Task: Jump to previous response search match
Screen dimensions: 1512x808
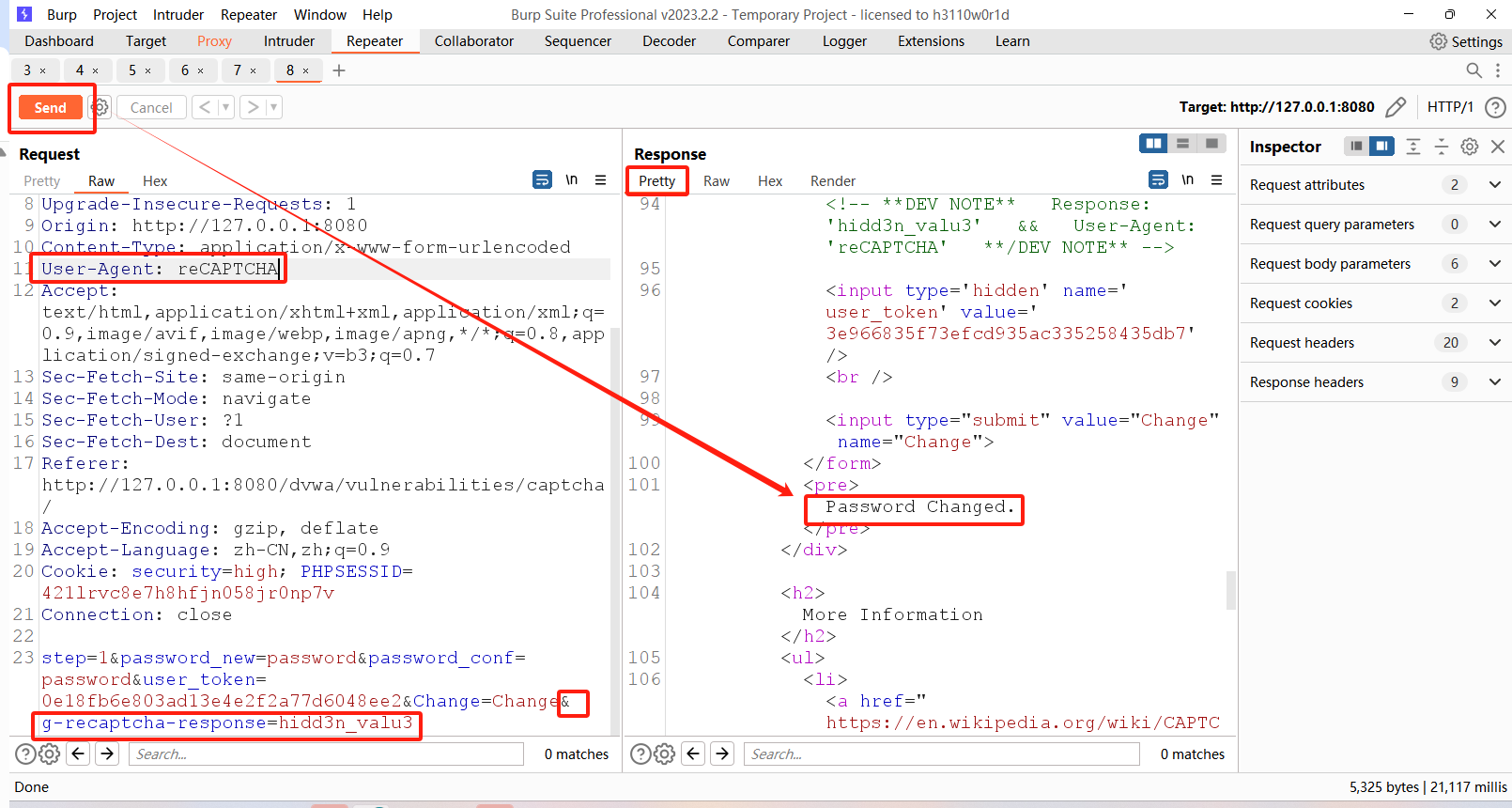Action: pos(694,754)
